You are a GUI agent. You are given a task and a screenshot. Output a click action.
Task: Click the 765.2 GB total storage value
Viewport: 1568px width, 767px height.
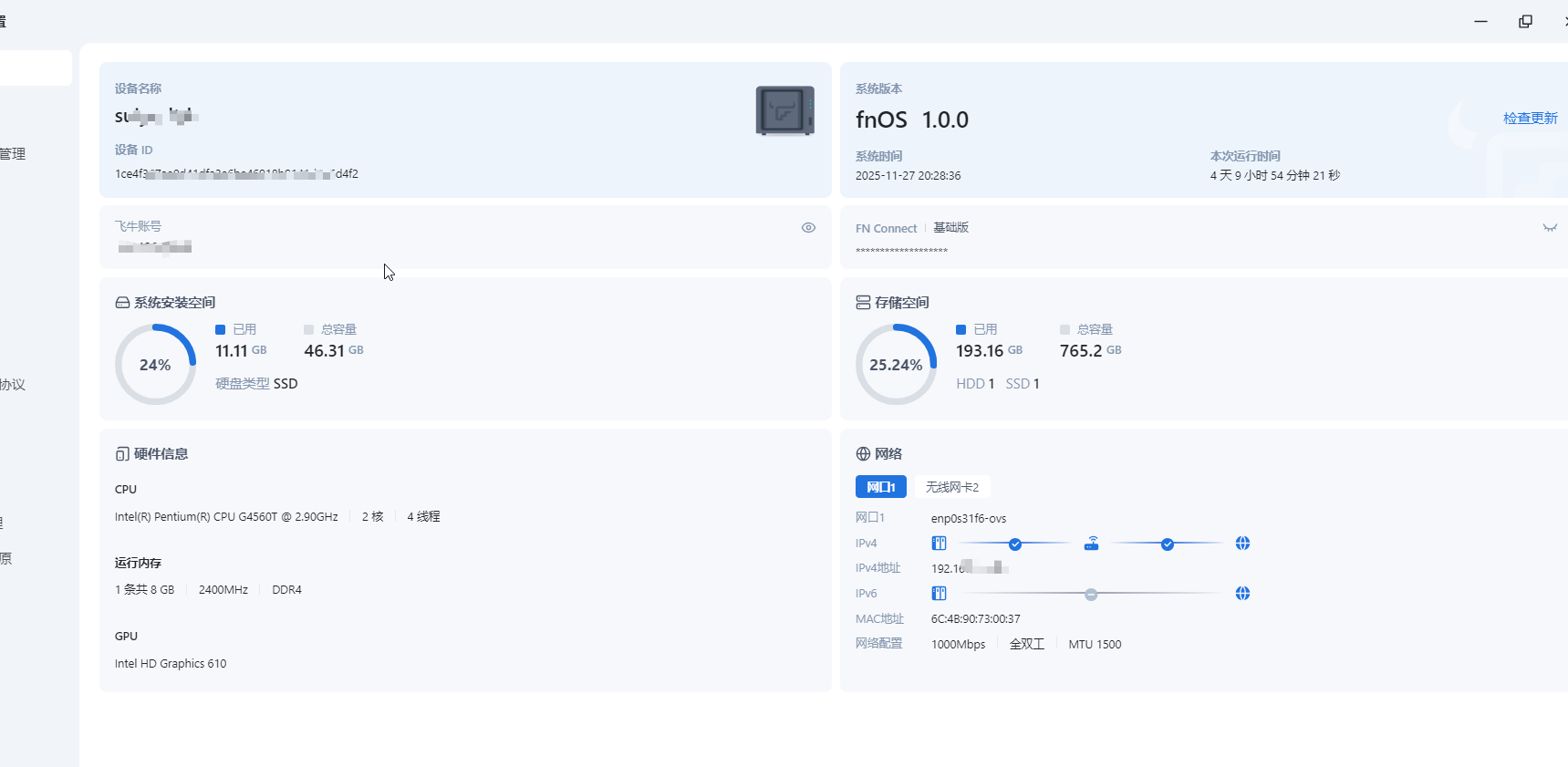(x=1091, y=351)
